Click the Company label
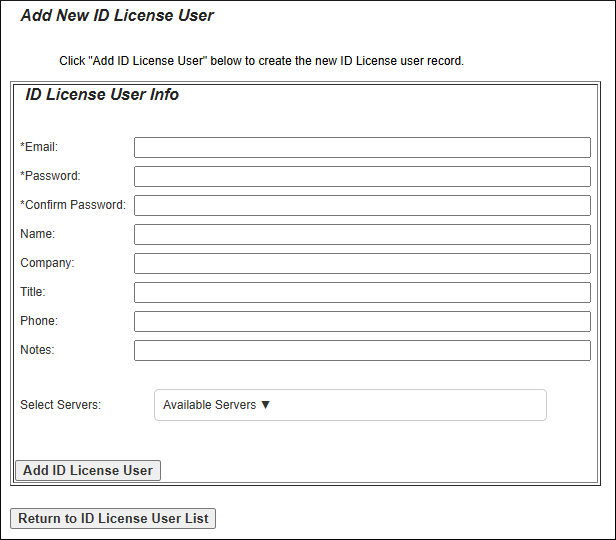Image resolution: width=616 pixels, height=540 pixels. 47,263
